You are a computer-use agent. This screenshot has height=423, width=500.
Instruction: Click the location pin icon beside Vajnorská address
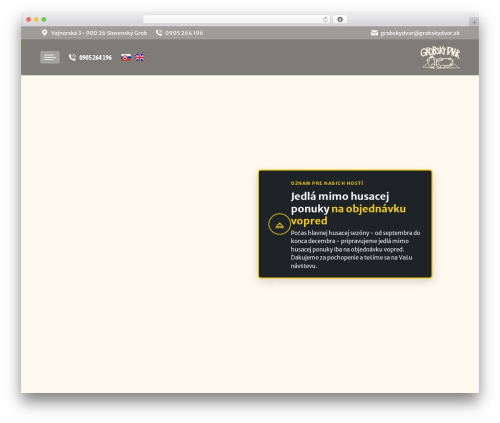(44, 33)
